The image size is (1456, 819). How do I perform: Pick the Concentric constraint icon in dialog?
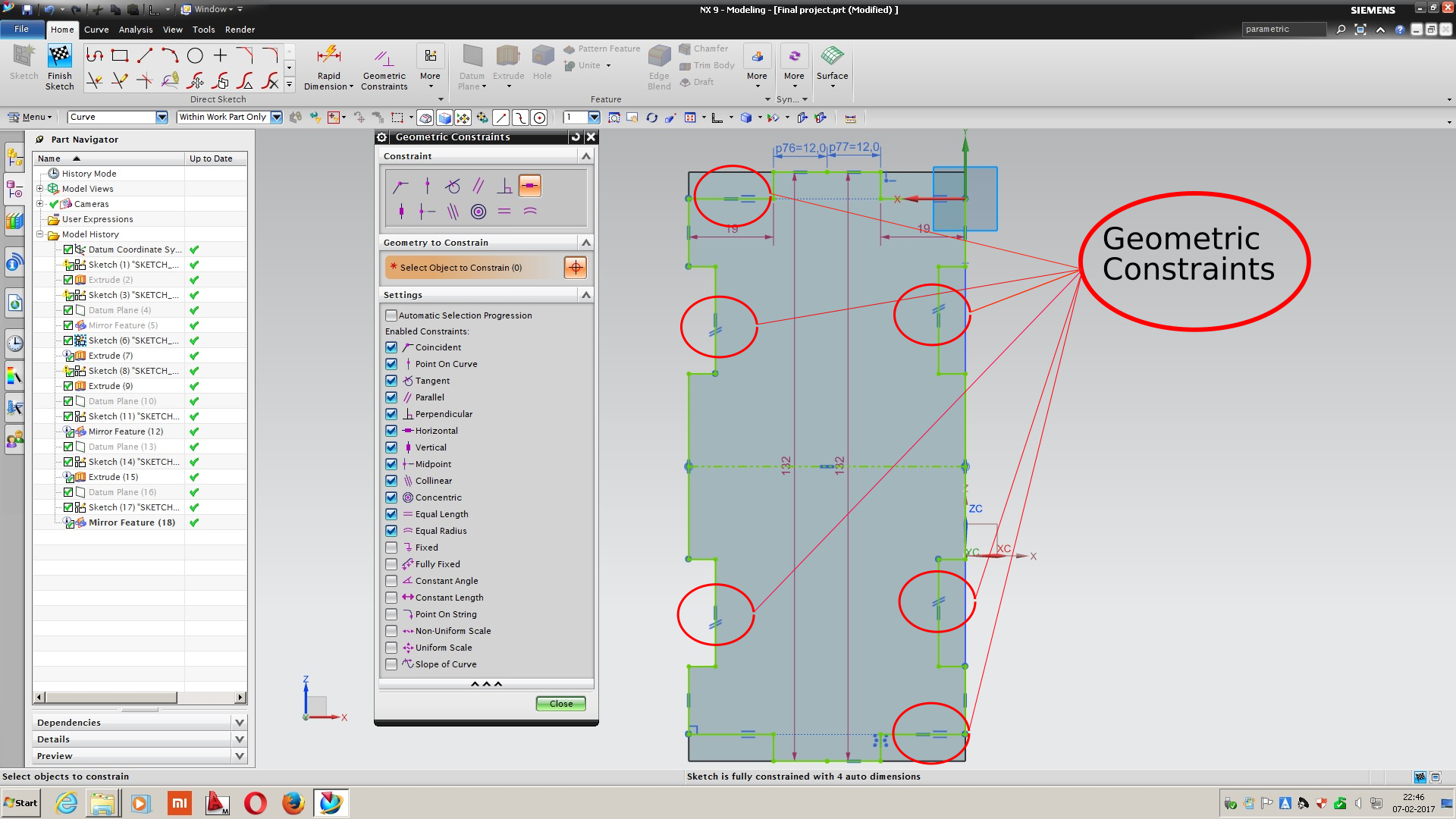pos(478,212)
